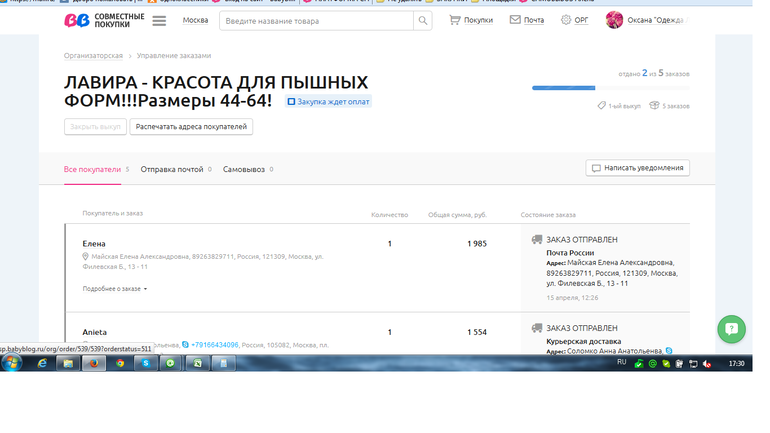Open the Почта menu link
The image size is (770, 433).
click(x=534, y=20)
